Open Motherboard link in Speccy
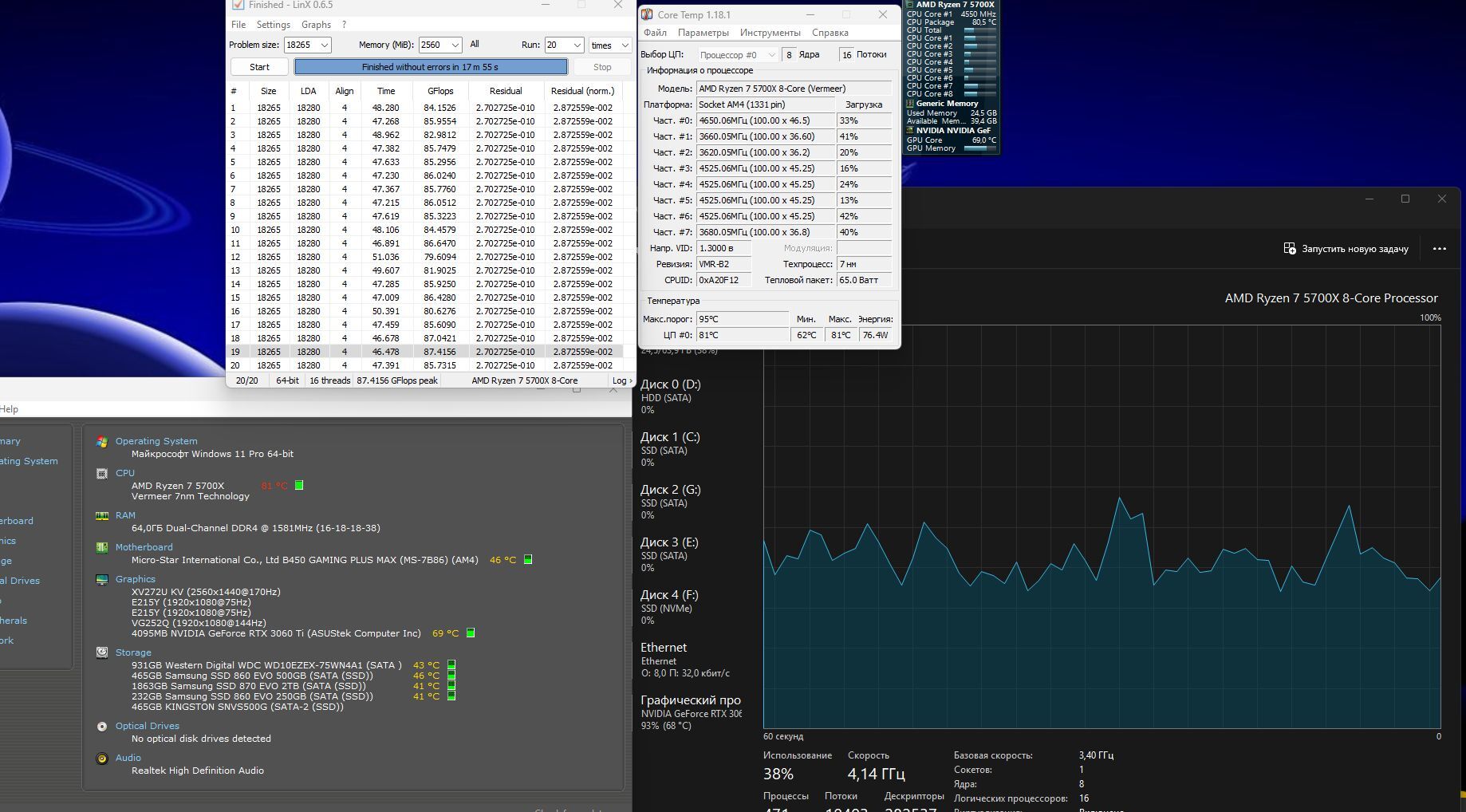 144,547
